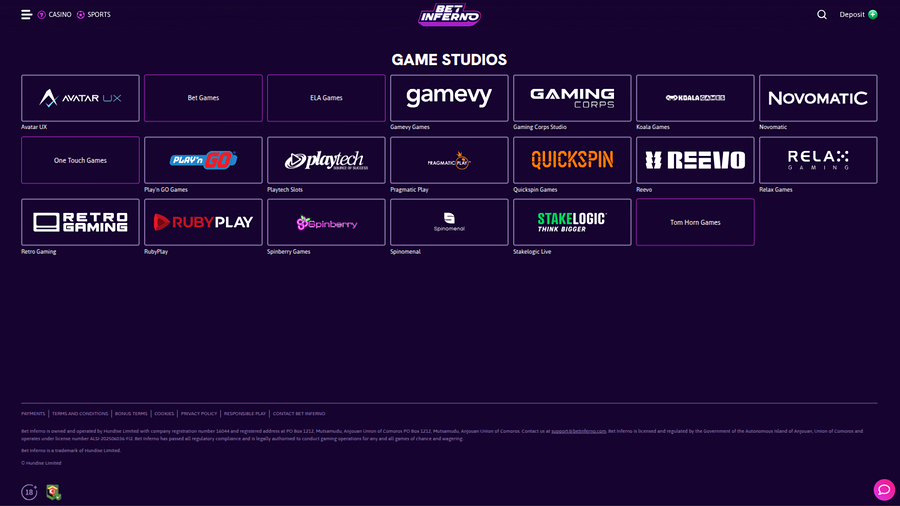Image resolution: width=900 pixels, height=506 pixels.
Task: Open the Privacy Policy footer link
Action: pyautogui.click(x=199, y=414)
